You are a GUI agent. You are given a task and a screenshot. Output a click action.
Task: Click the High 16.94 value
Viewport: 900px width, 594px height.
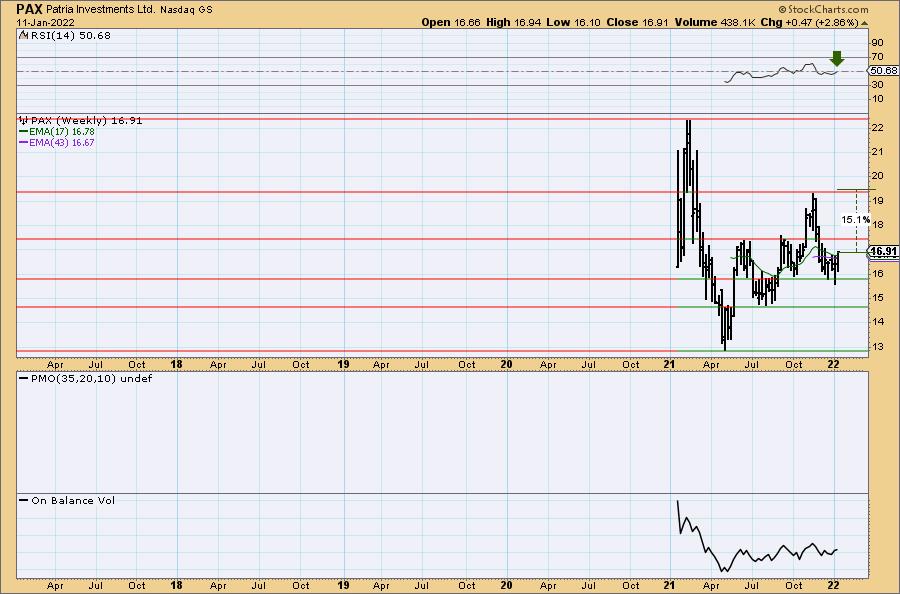pos(513,22)
